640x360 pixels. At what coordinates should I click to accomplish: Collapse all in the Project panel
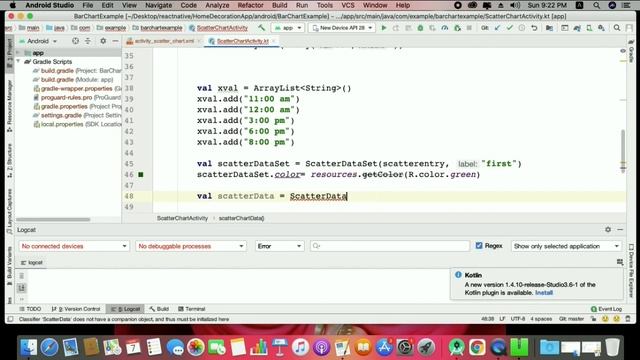tap(88, 41)
